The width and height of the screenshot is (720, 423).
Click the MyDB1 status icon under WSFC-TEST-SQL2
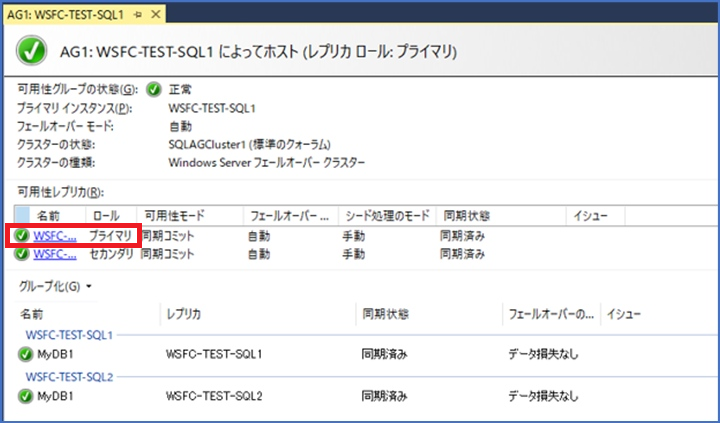tap(25, 396)
